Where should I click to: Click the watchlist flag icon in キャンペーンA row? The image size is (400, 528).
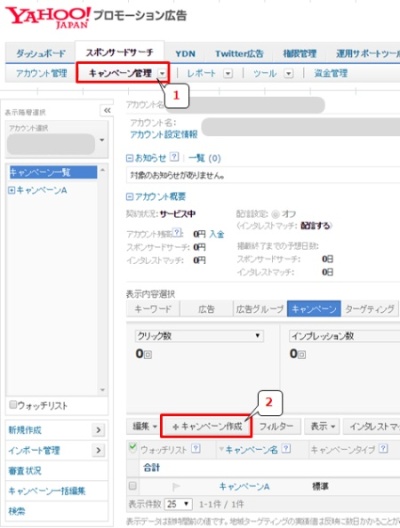click(176, 486)
